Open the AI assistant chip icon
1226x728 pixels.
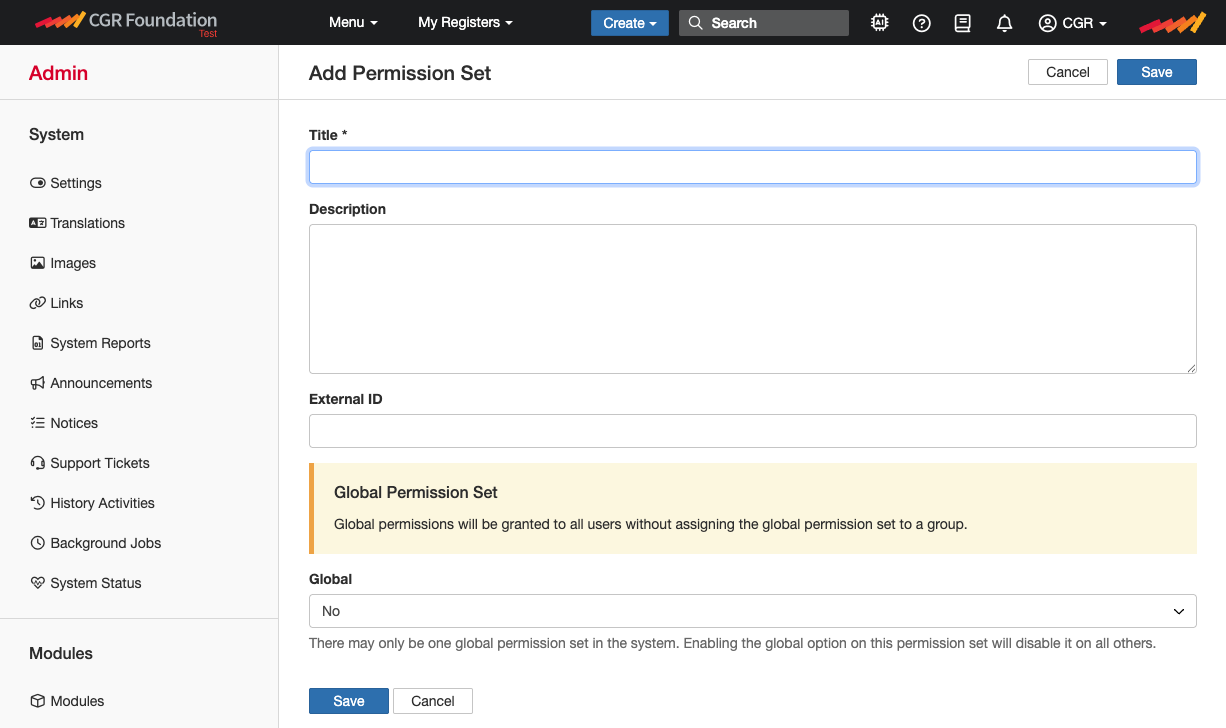click(x=879, y=22)
